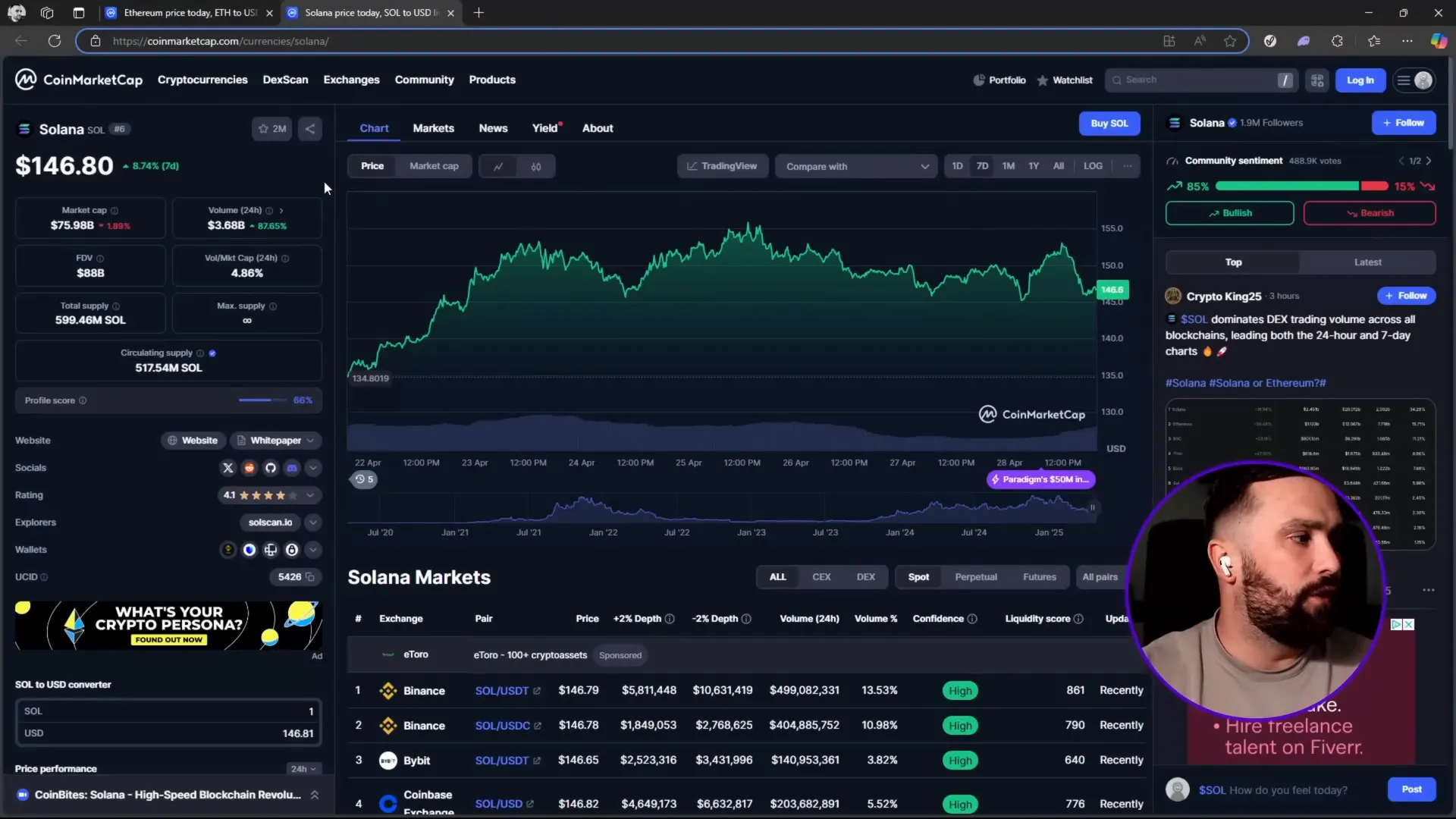Viewport: 1456px width, 819px height.
Task: Open the Markets tab
Action: point(433,128)
